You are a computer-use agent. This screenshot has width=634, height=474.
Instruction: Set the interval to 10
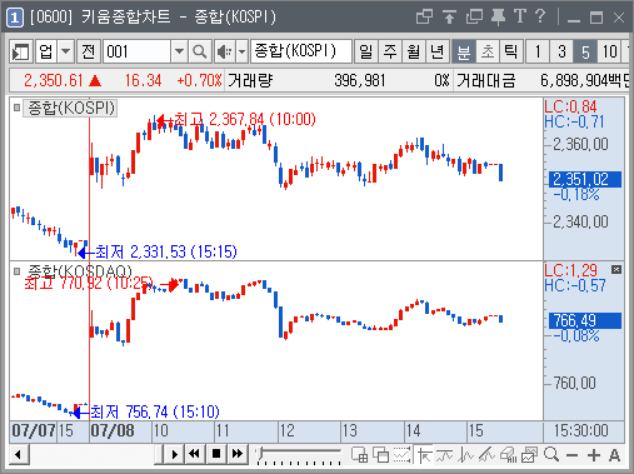click(x=609, y=51)
